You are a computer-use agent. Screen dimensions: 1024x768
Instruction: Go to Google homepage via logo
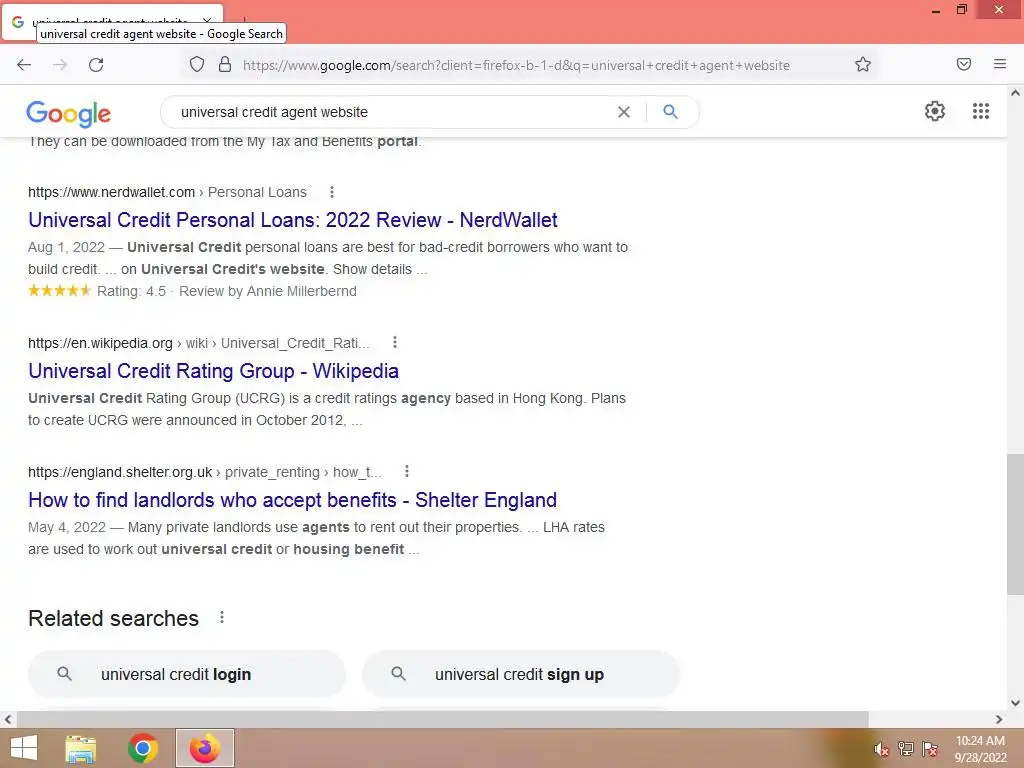tap(69, 114)
